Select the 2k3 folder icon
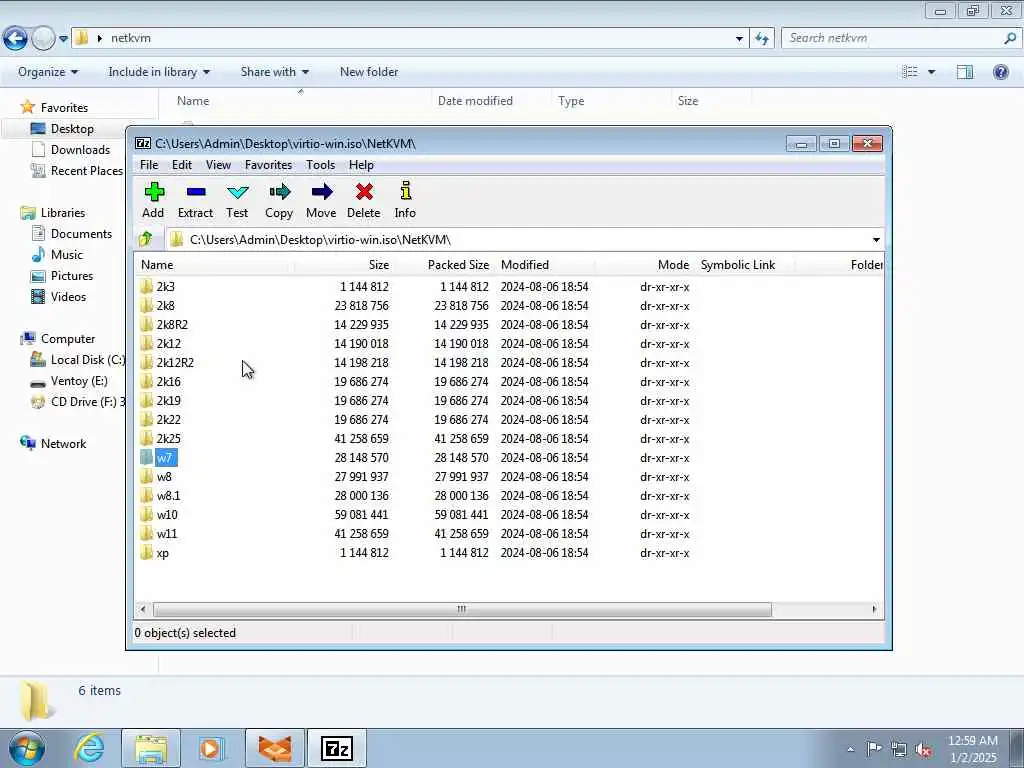Screen dimensions: 1024x768 [146, 286]
